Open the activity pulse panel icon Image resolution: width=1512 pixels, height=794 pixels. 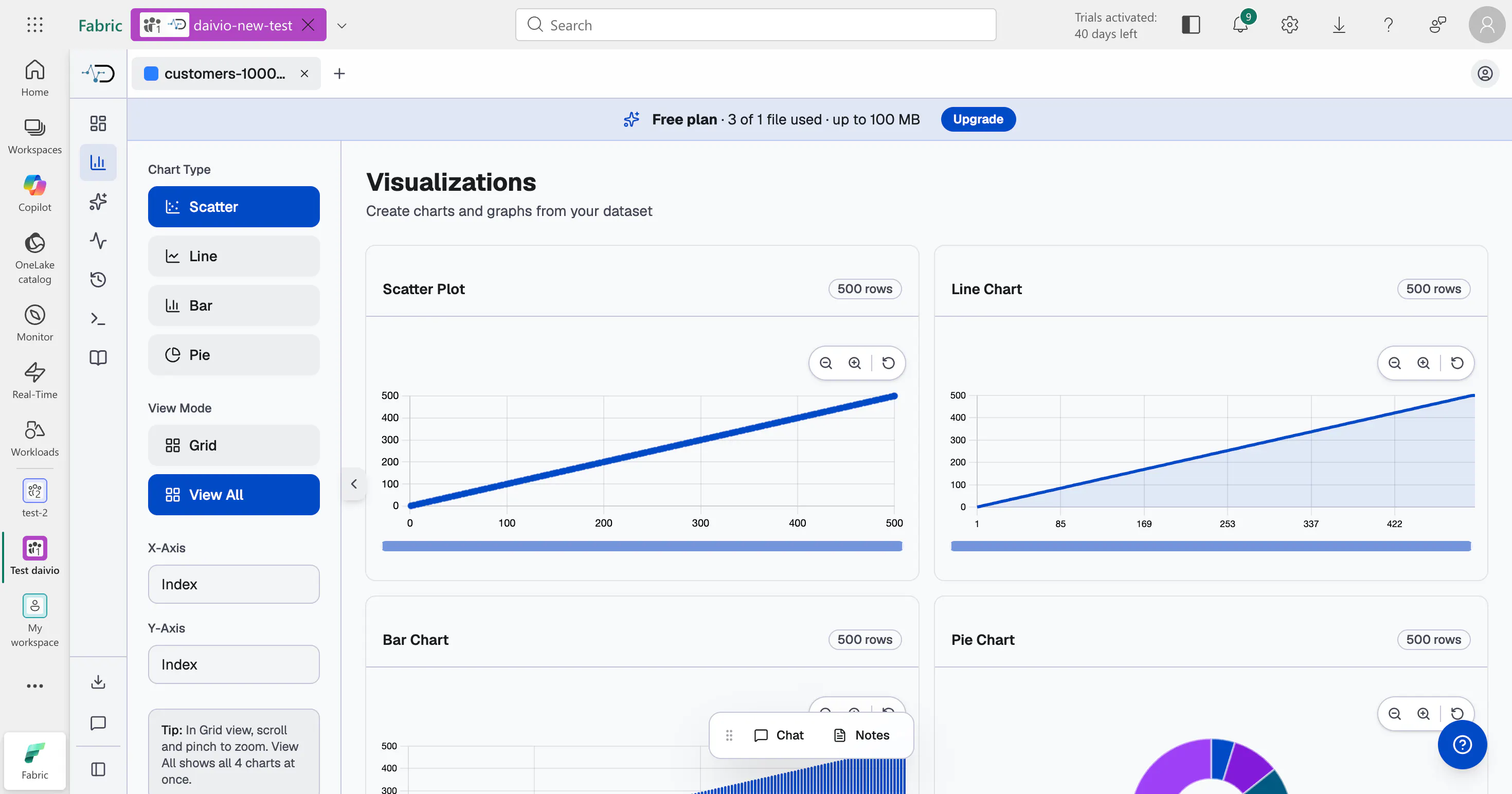[x=98, y=241]
